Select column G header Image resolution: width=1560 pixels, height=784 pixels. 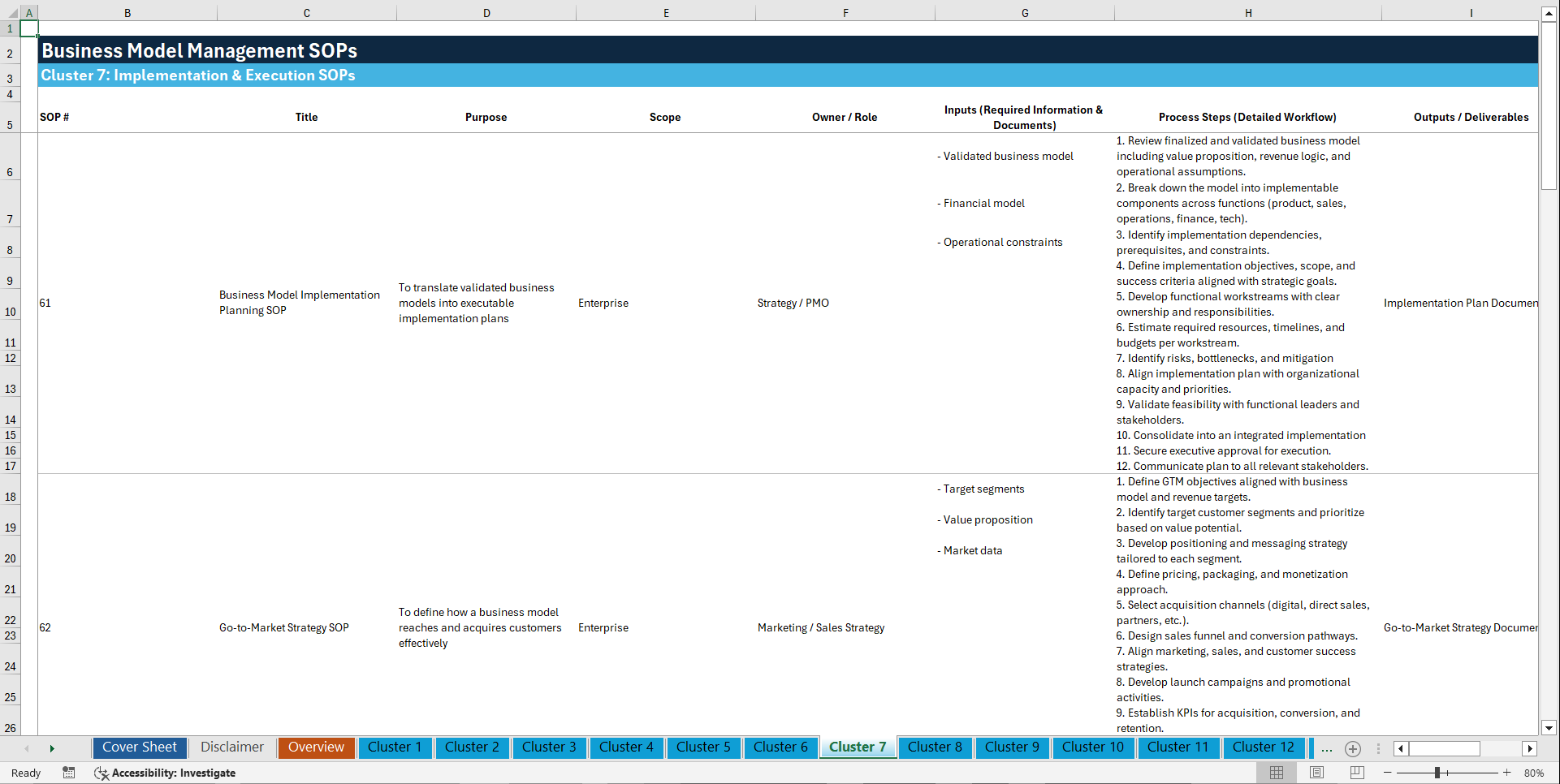1025,13
